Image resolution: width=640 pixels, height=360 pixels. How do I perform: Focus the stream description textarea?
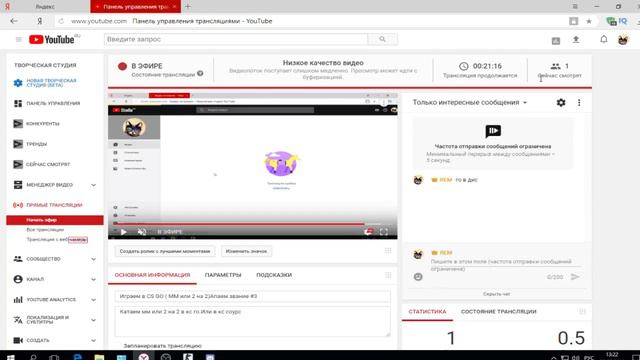coord(252,322)
